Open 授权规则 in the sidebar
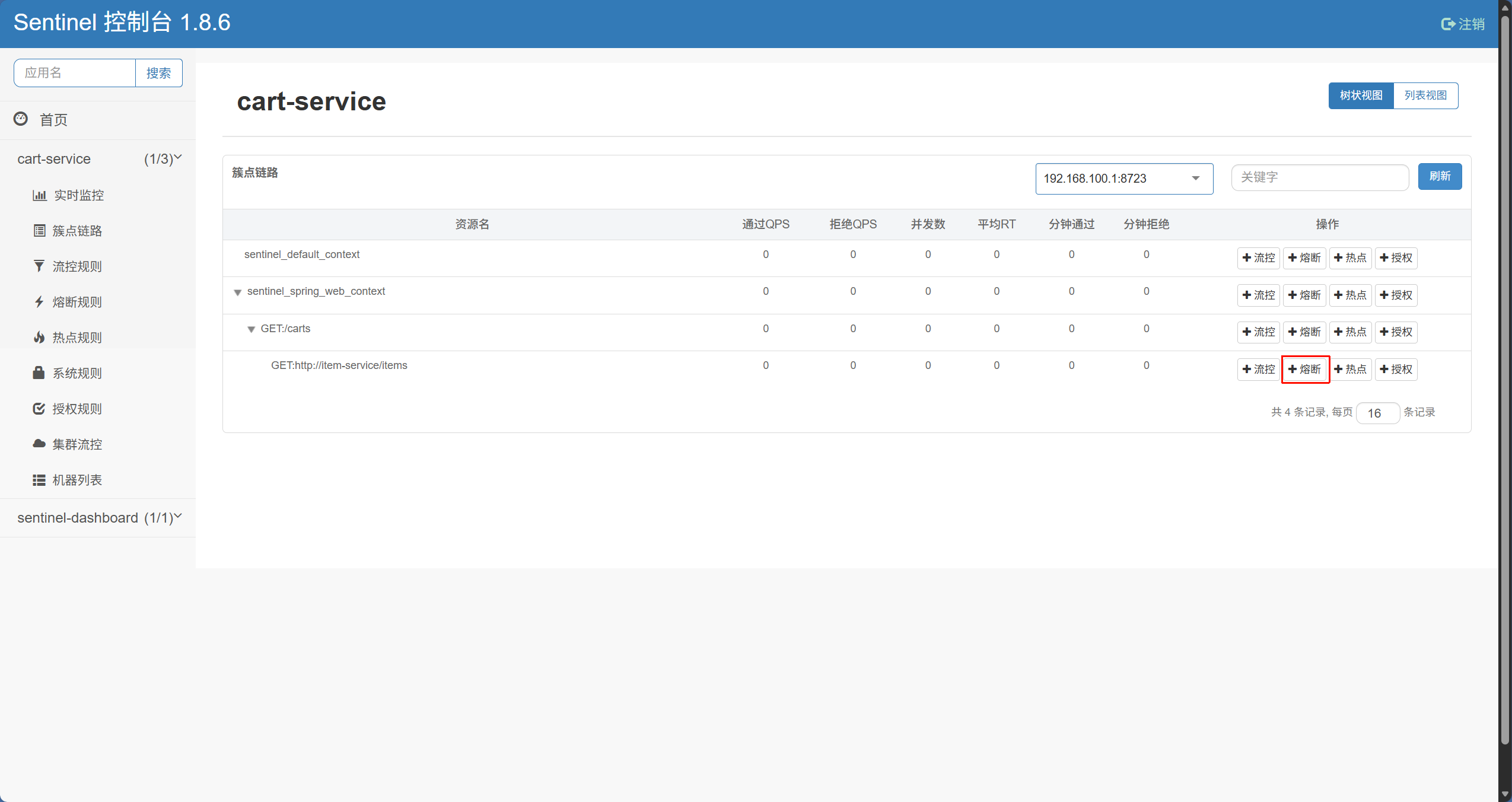The width and height of the screenshot is (1512, 802). (x=77, y=409)
